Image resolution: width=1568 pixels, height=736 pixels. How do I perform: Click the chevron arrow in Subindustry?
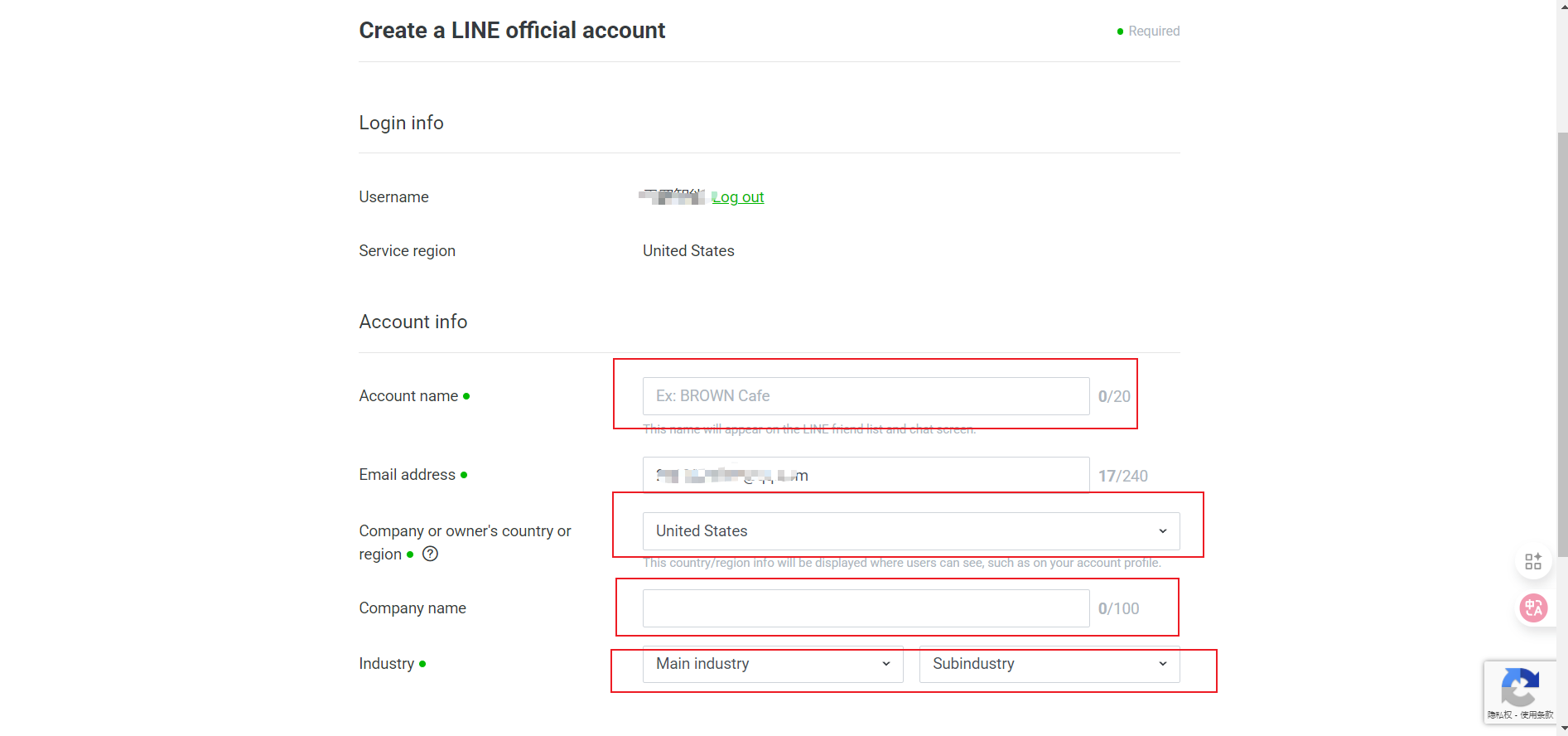[x=1163, y=664]
